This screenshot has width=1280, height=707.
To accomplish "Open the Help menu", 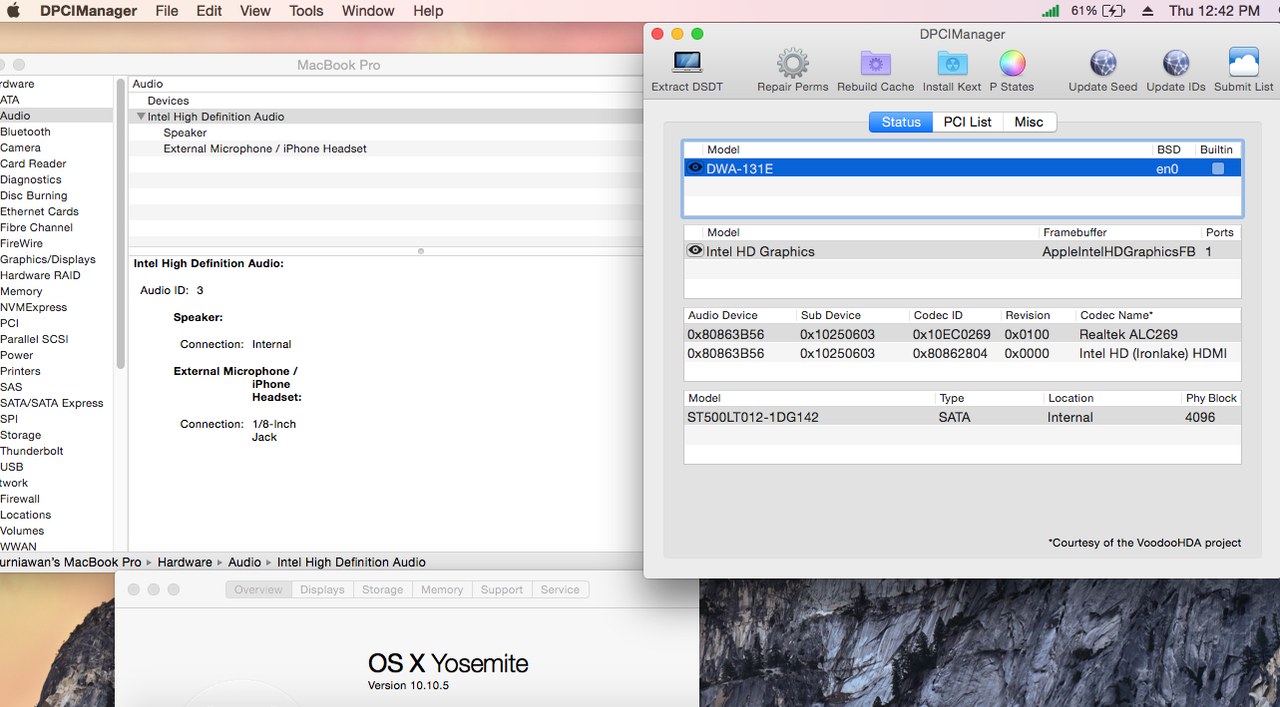I will 428,11.
